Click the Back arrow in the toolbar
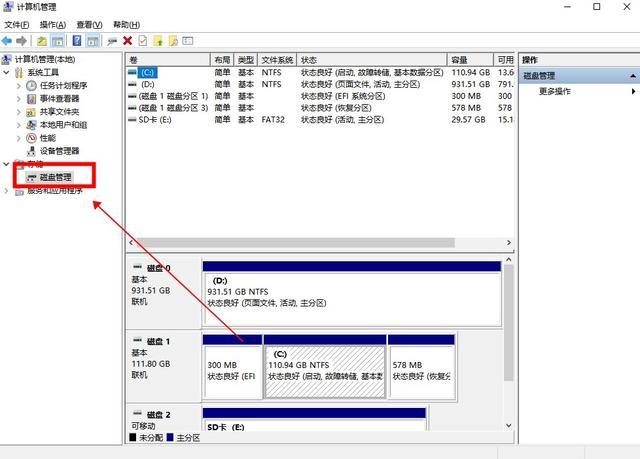This screenshot has width=640, height=459. click(8, 41)
